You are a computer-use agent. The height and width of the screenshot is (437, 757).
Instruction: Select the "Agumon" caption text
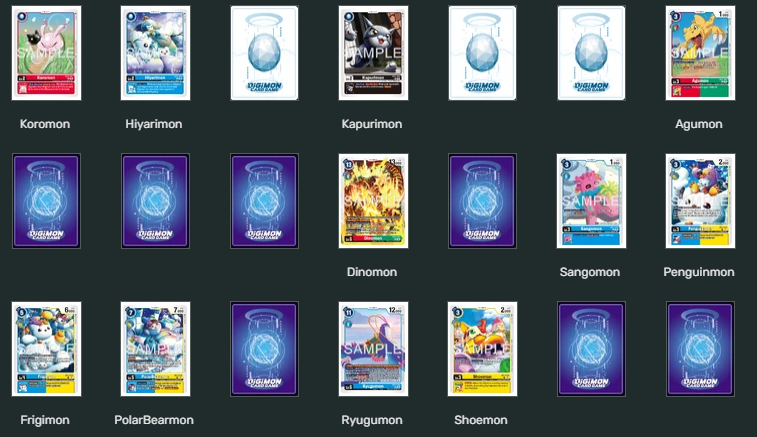699,125
